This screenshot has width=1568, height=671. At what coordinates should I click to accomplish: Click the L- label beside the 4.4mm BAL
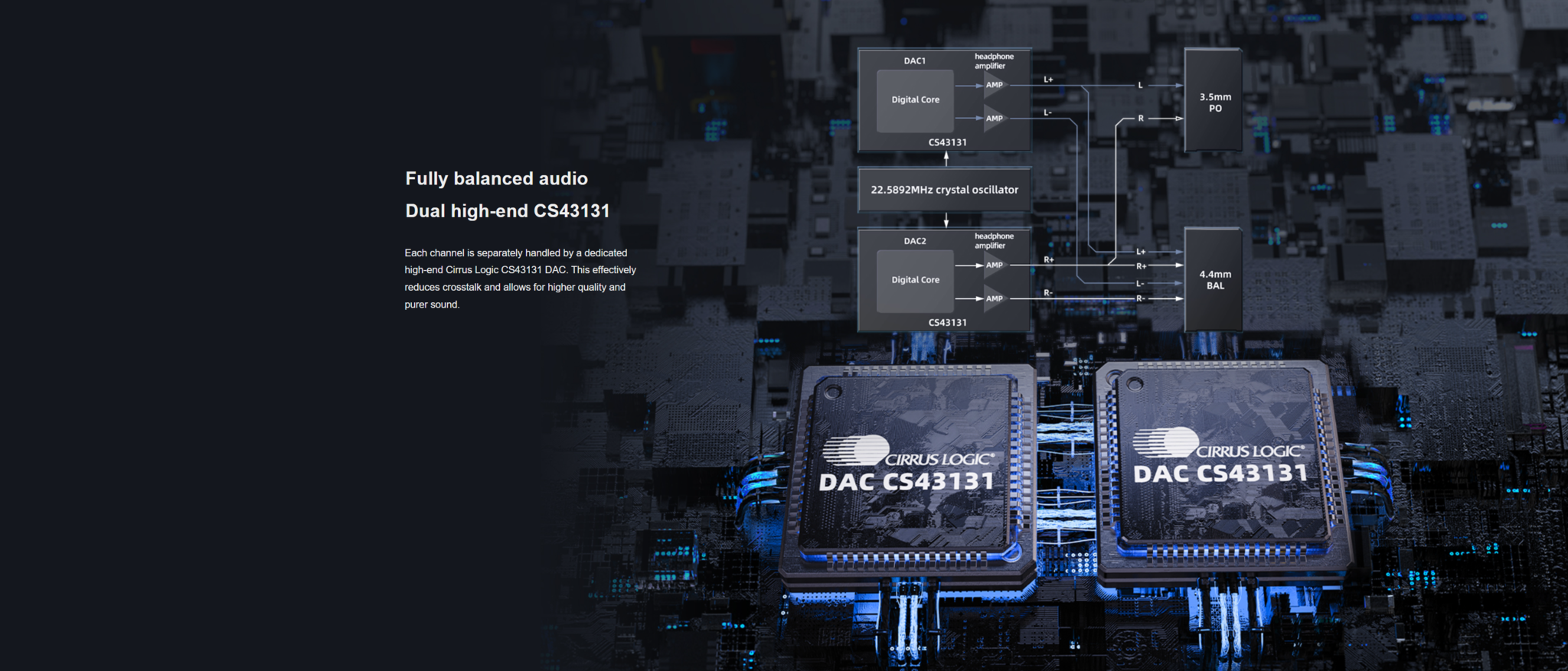1140,284
